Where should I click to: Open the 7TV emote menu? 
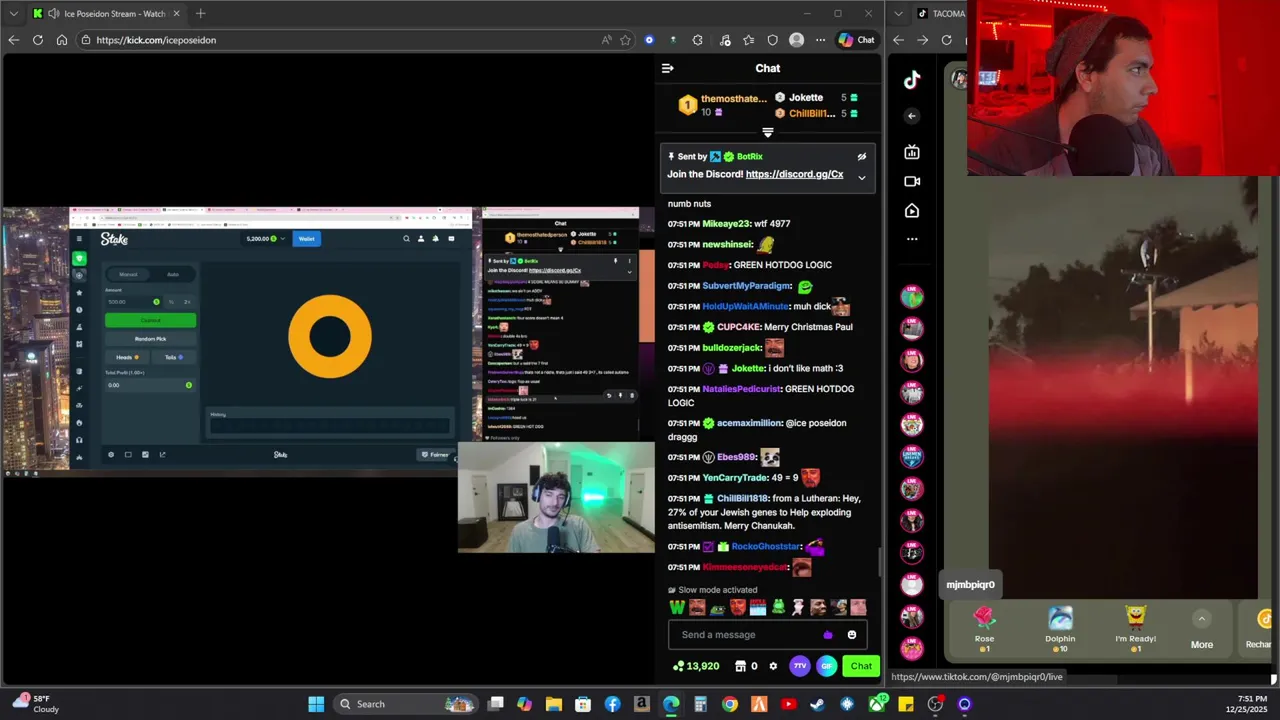[x=799, y=666]
